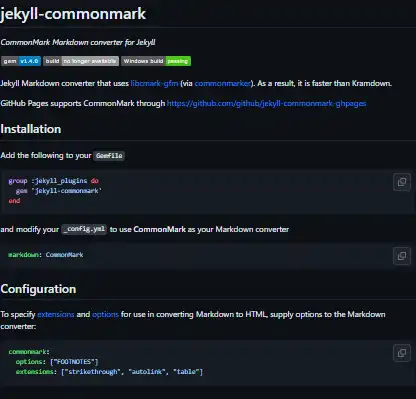Click the Installation heading
Screen dimensions: 416x399
pos(31,129)
